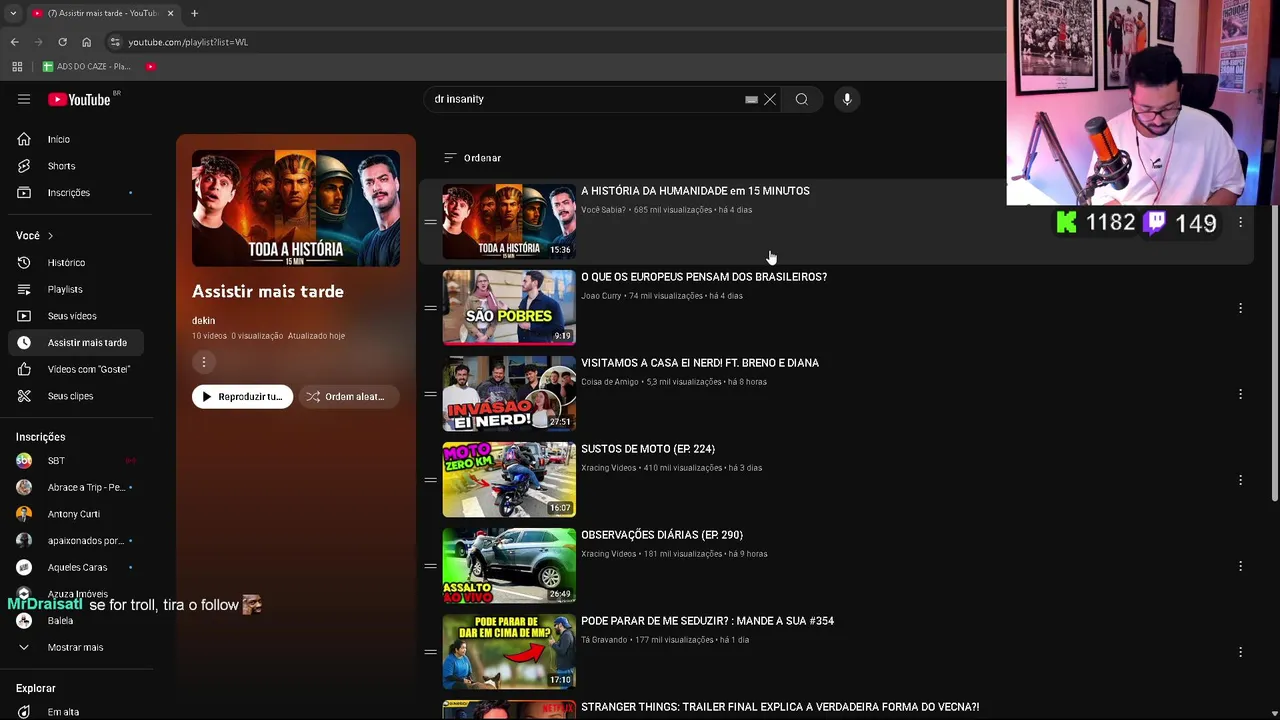The image size is (1280, 720).
Task: Expand the Você section
Action: 35,235
